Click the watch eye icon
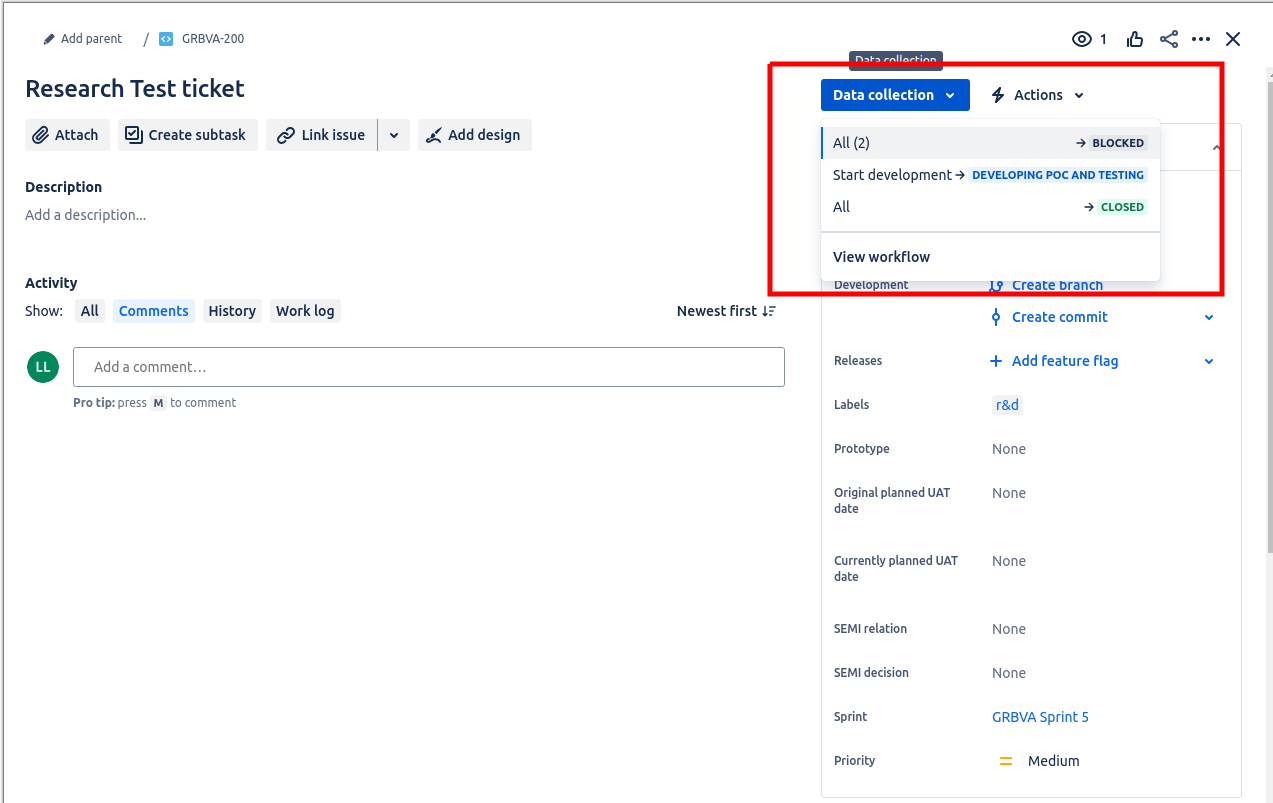The image size is (1273, 803). point(1081,39)
